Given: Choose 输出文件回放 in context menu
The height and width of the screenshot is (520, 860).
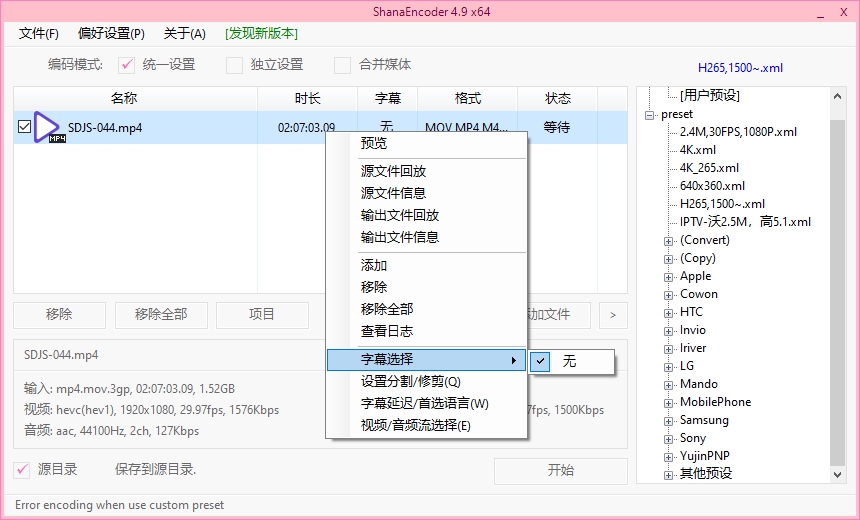Looking at the screenshot, I should [x=426, y=215].
